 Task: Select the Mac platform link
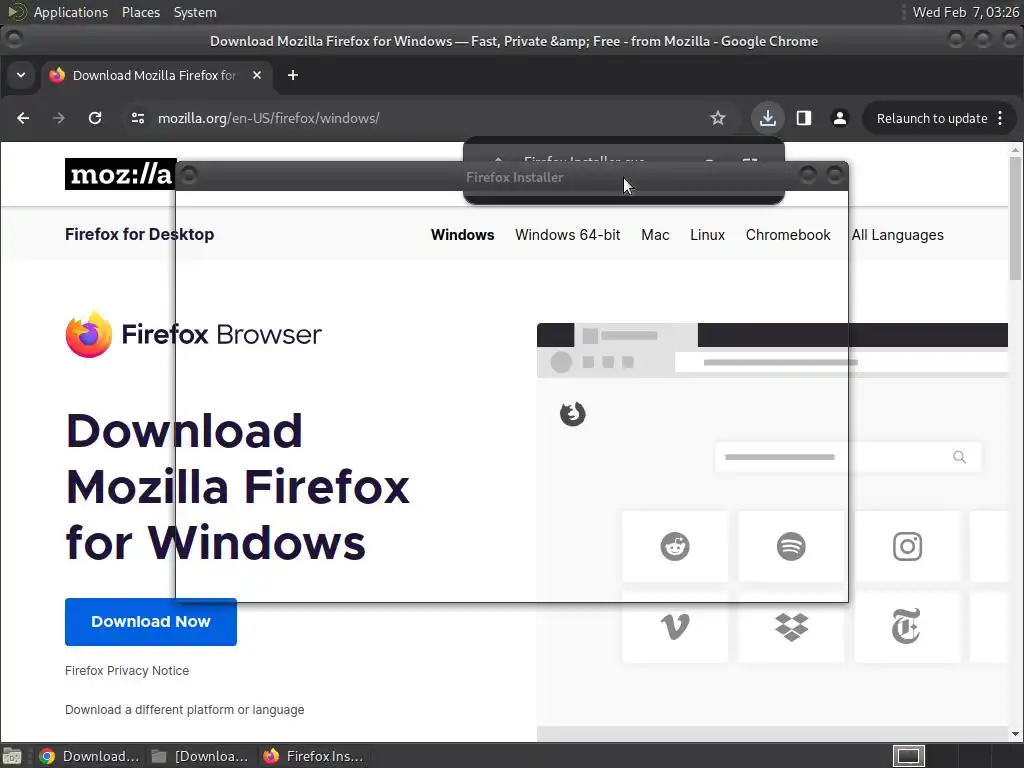[655, 234]
